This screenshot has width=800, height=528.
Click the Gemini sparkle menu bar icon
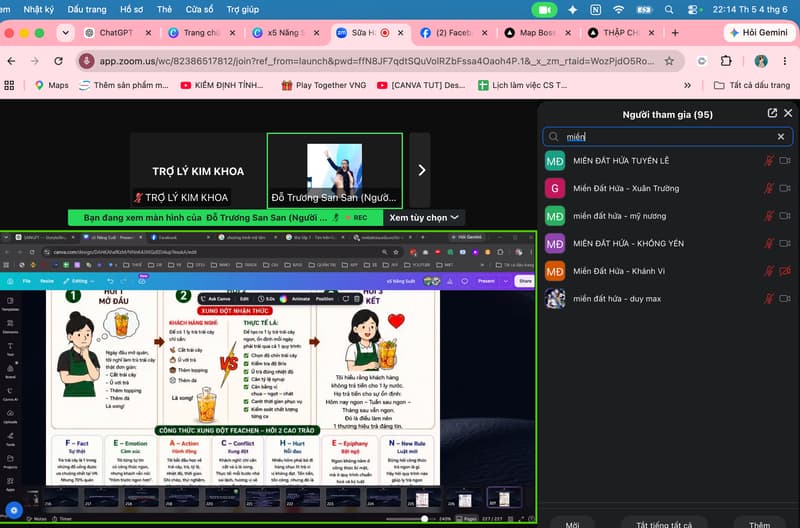click(x=572, y=9)
